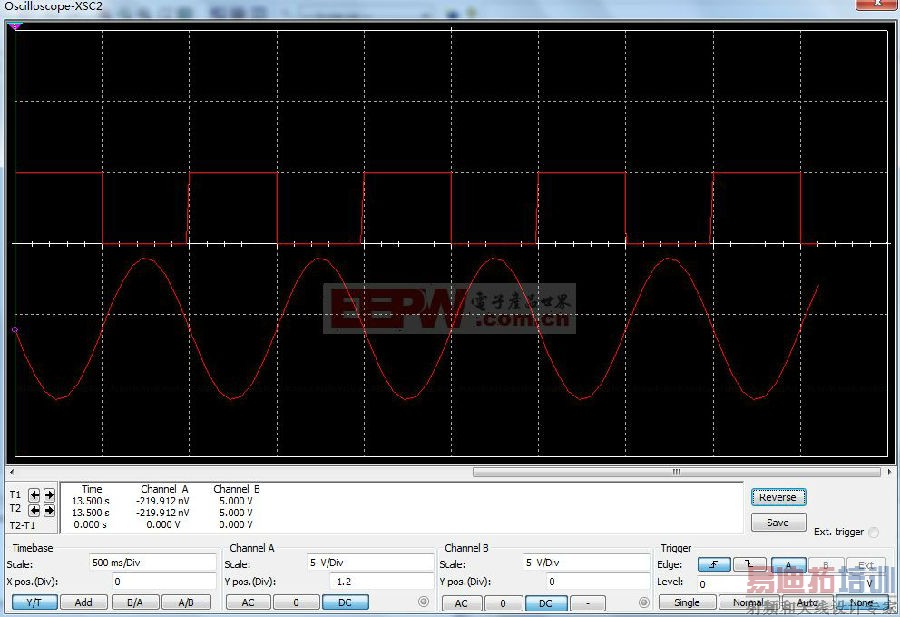The height and width of the screenshot is (617, 900).
Task: Click the T1 cursor marker at top-left of display
Action: click(14, 26)
